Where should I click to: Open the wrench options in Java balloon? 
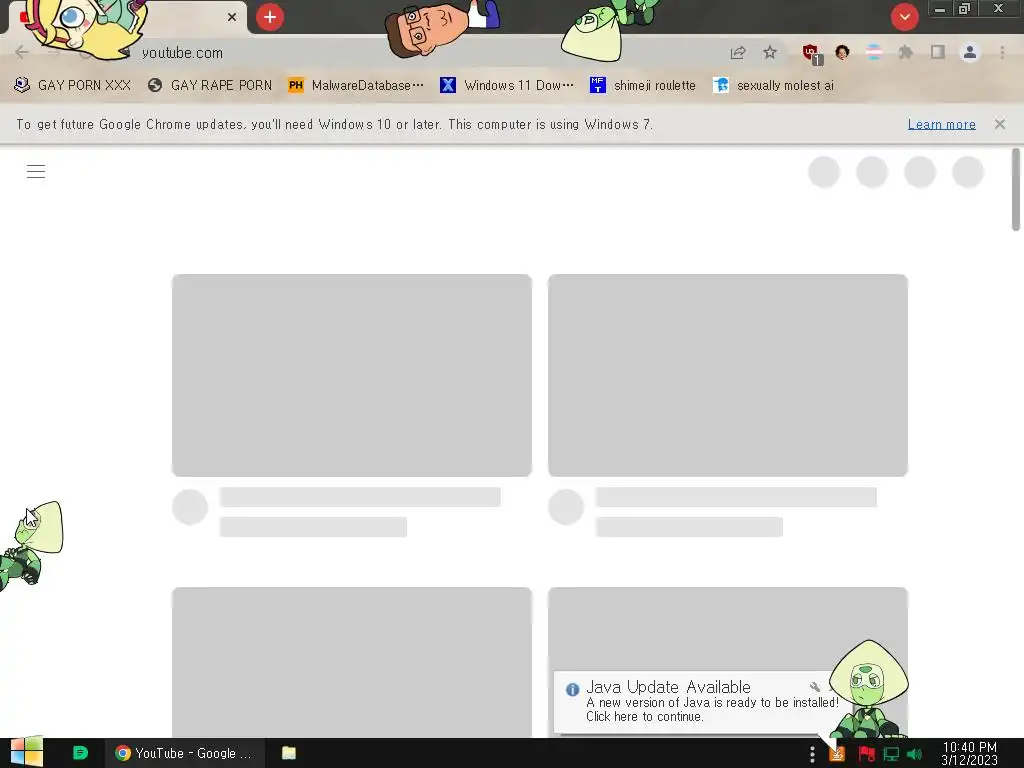pyautogui.click(x=814, y=686)
